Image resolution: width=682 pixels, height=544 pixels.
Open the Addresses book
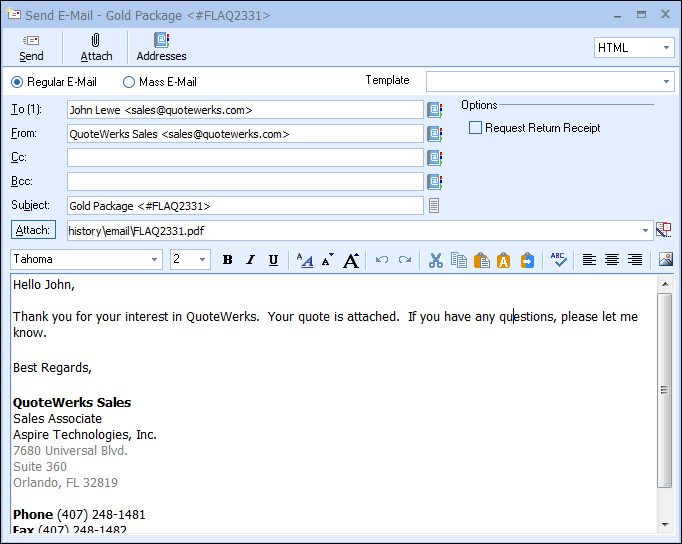pos(161,47)
